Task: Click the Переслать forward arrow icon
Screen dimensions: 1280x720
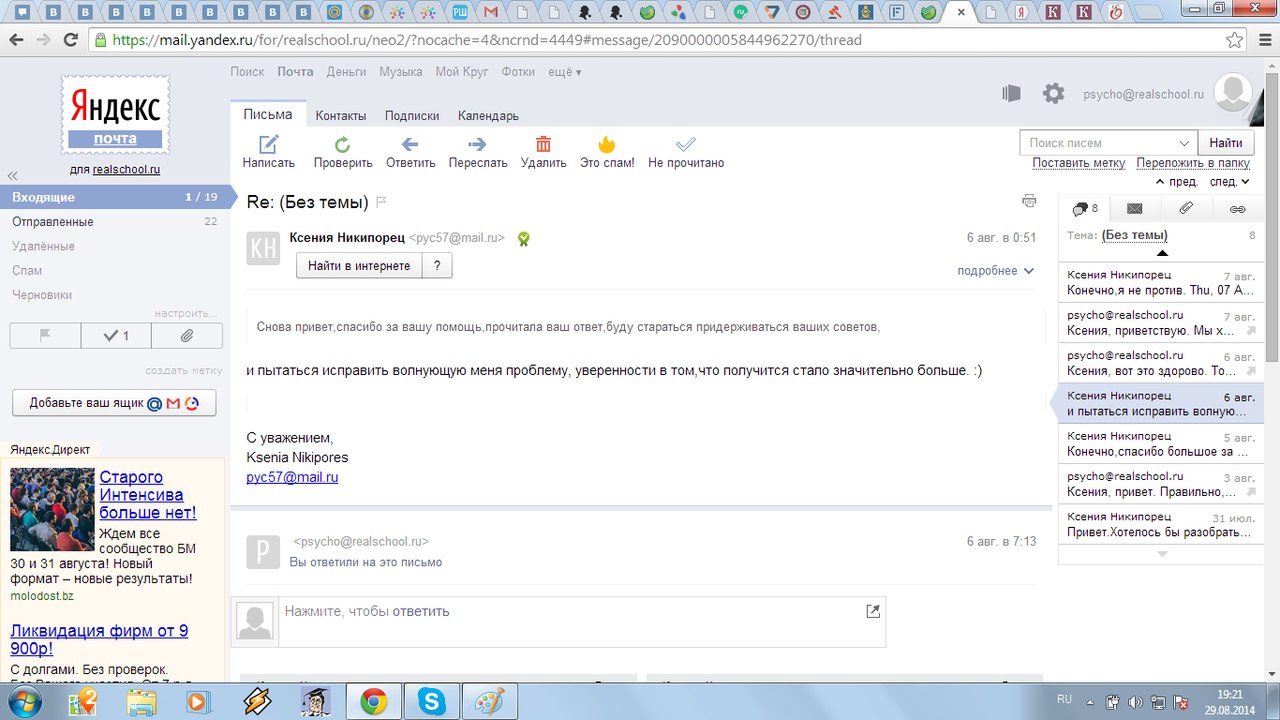Action: click(x=477, y=144)
